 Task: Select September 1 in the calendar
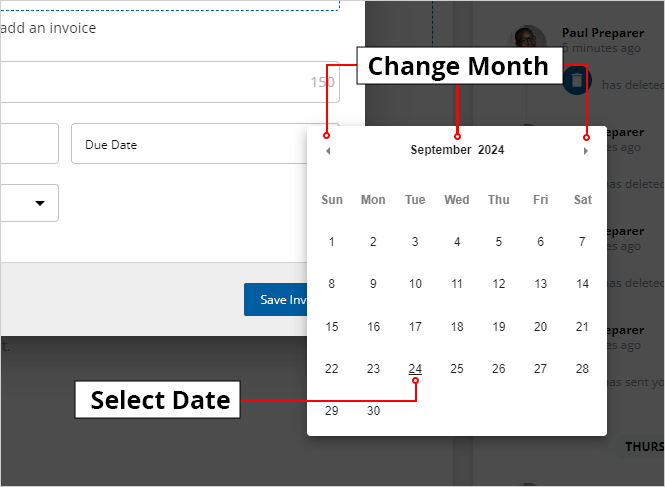[332, 241]
